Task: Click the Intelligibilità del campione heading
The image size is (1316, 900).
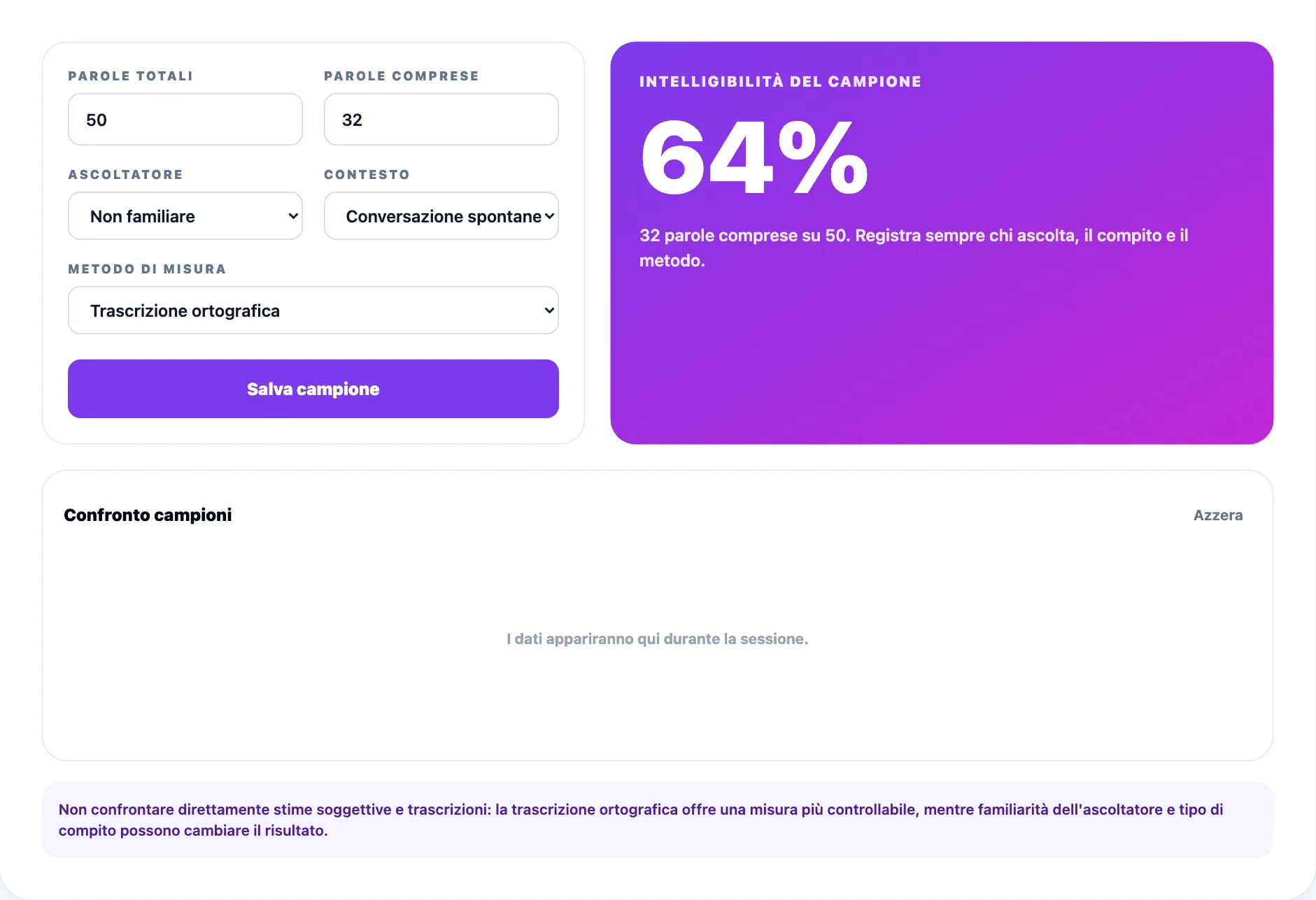Action: point(781,82)
